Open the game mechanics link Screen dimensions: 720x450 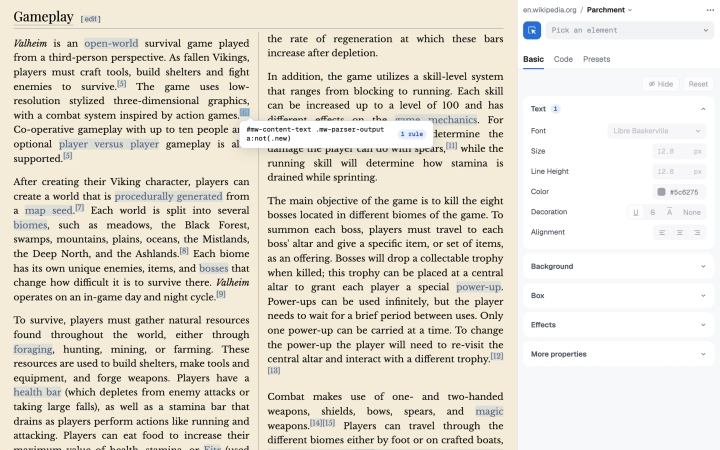pyautogui.click(x=436, y=120)
